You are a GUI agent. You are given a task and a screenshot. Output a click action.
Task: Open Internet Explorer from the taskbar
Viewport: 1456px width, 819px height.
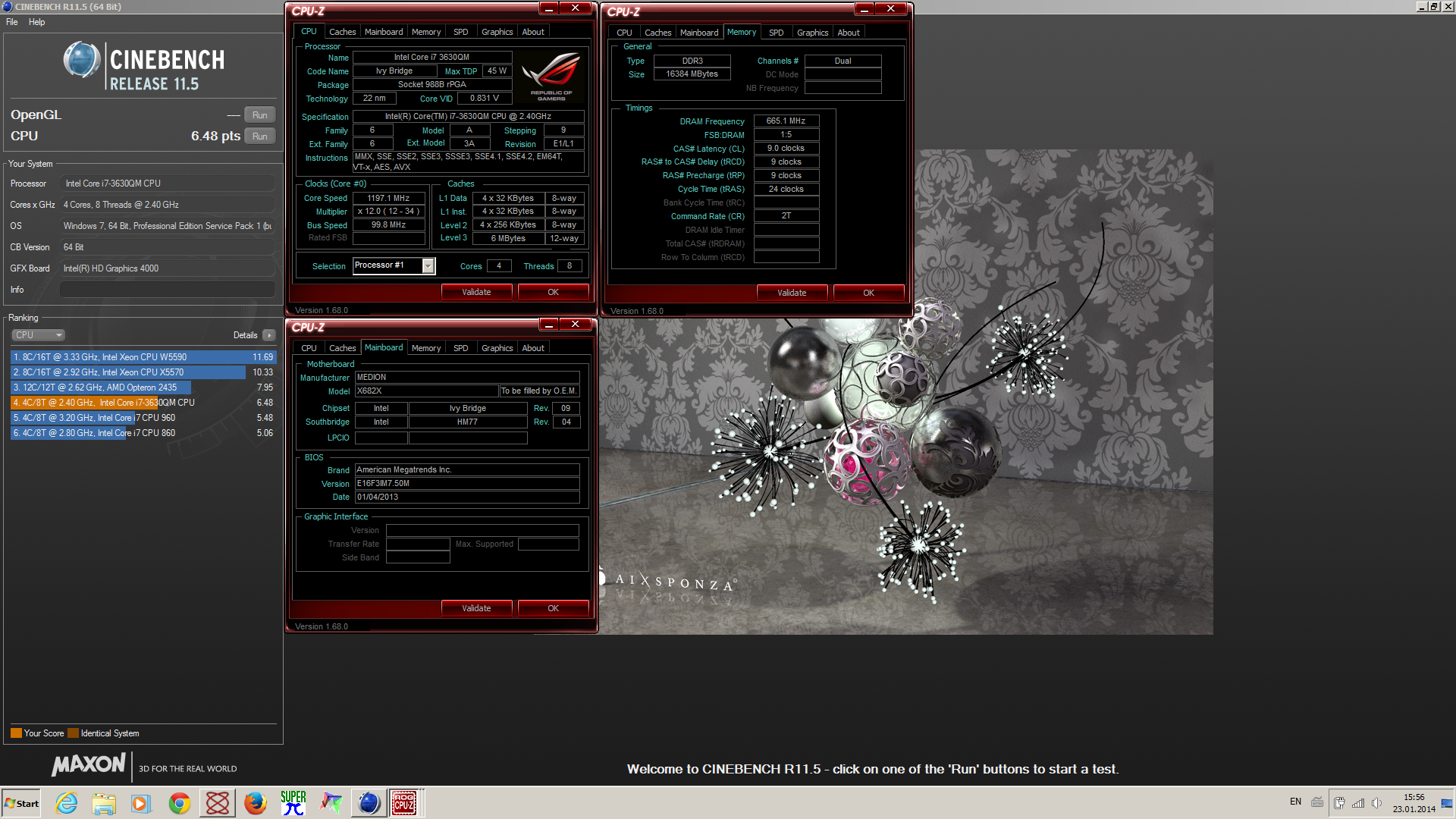67,803
